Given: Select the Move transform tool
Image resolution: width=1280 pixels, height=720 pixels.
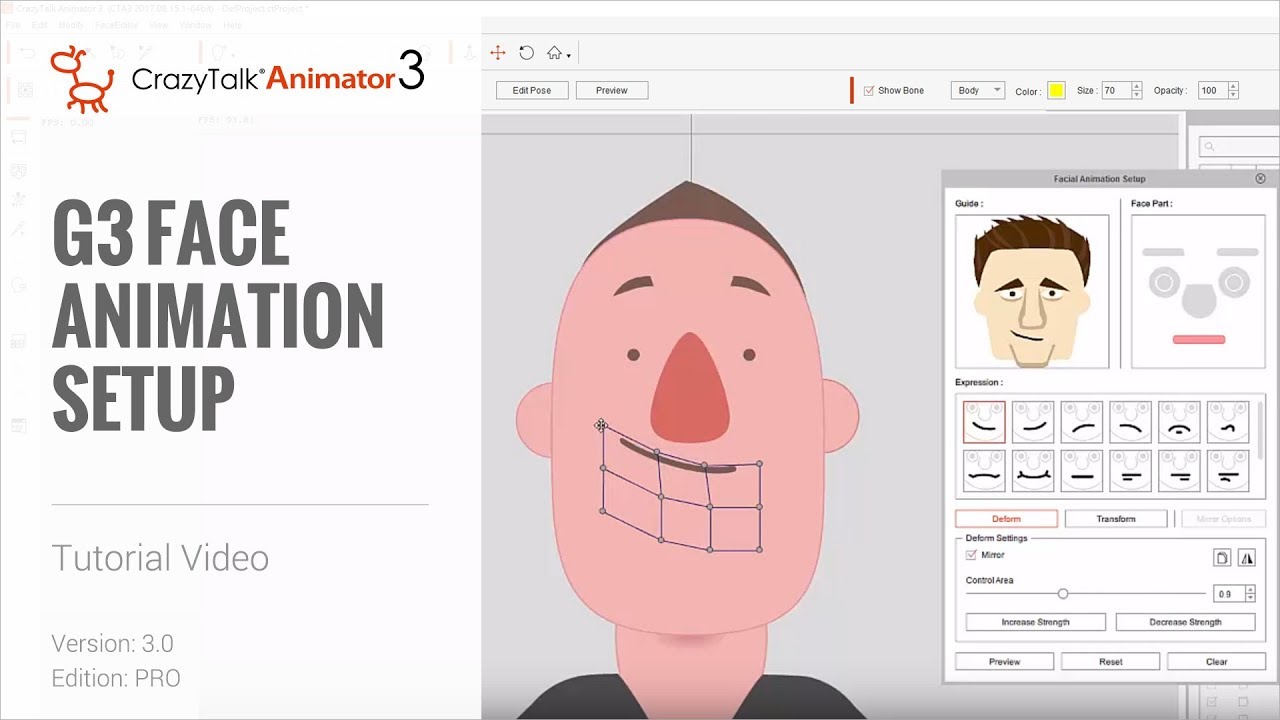Looking at the screenshot, I should (x=497, y=53).
